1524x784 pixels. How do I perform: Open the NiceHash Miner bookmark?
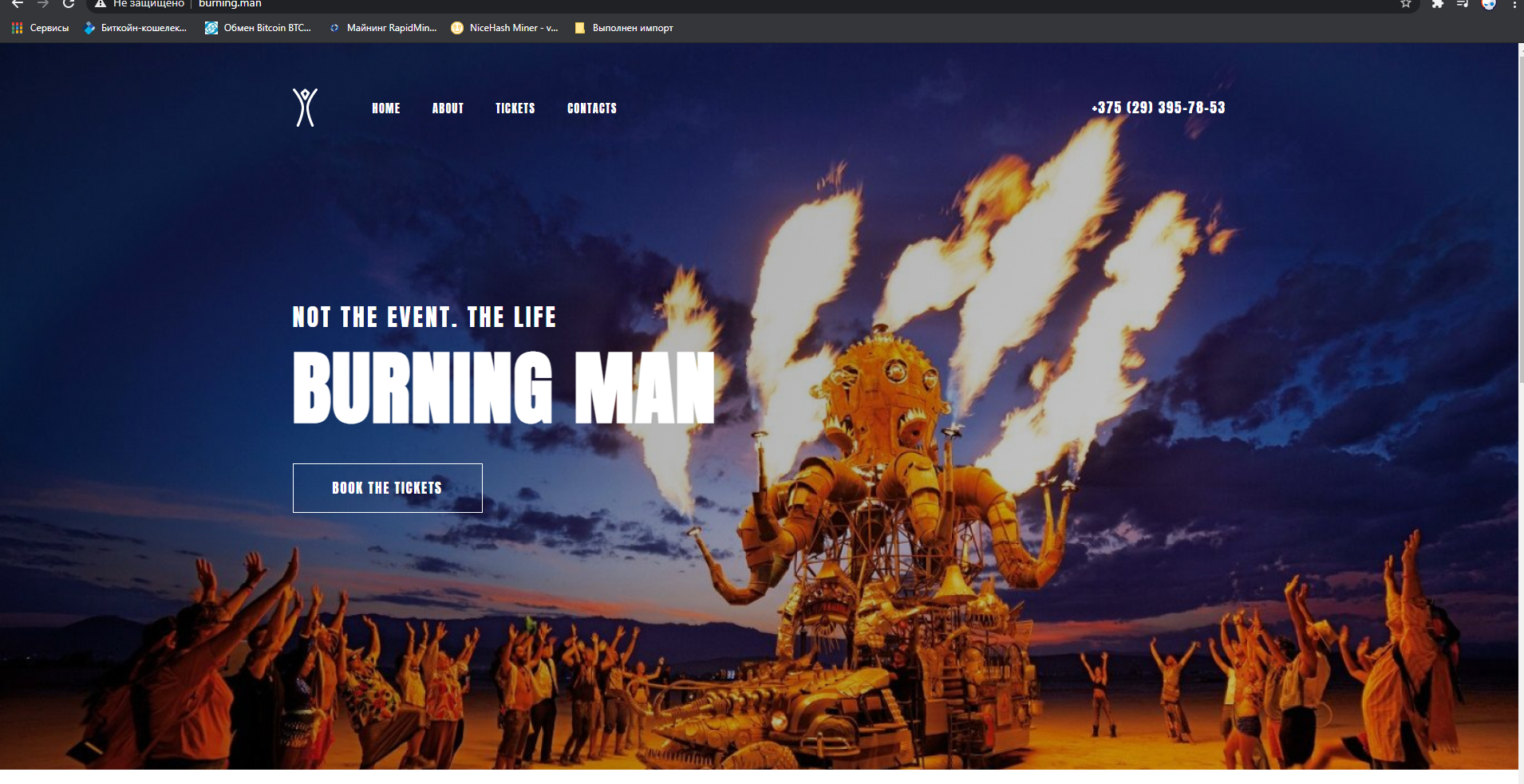504,28
